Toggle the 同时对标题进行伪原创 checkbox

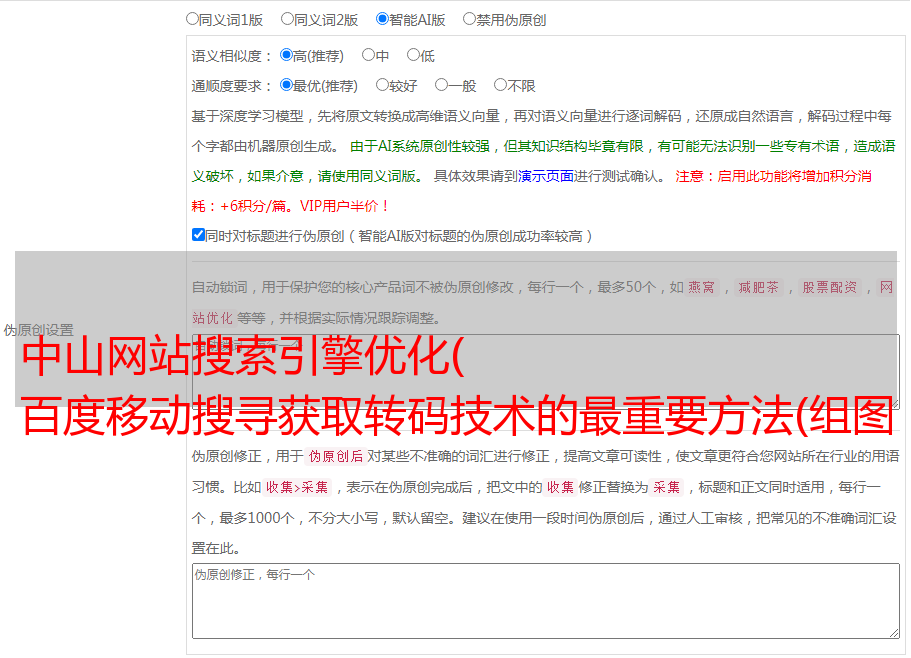198,235
